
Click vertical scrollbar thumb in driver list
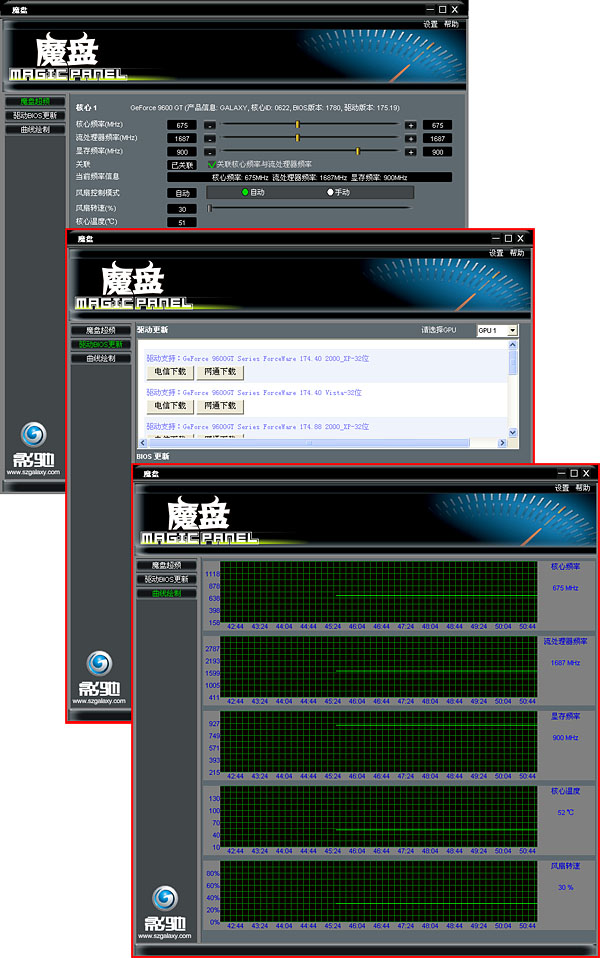click(513, 362)
